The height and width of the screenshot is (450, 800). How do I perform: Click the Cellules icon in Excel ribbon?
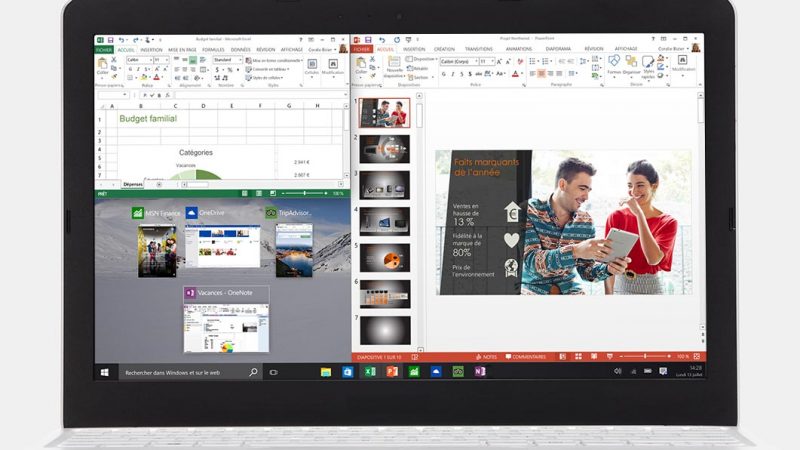pos(311,66)
